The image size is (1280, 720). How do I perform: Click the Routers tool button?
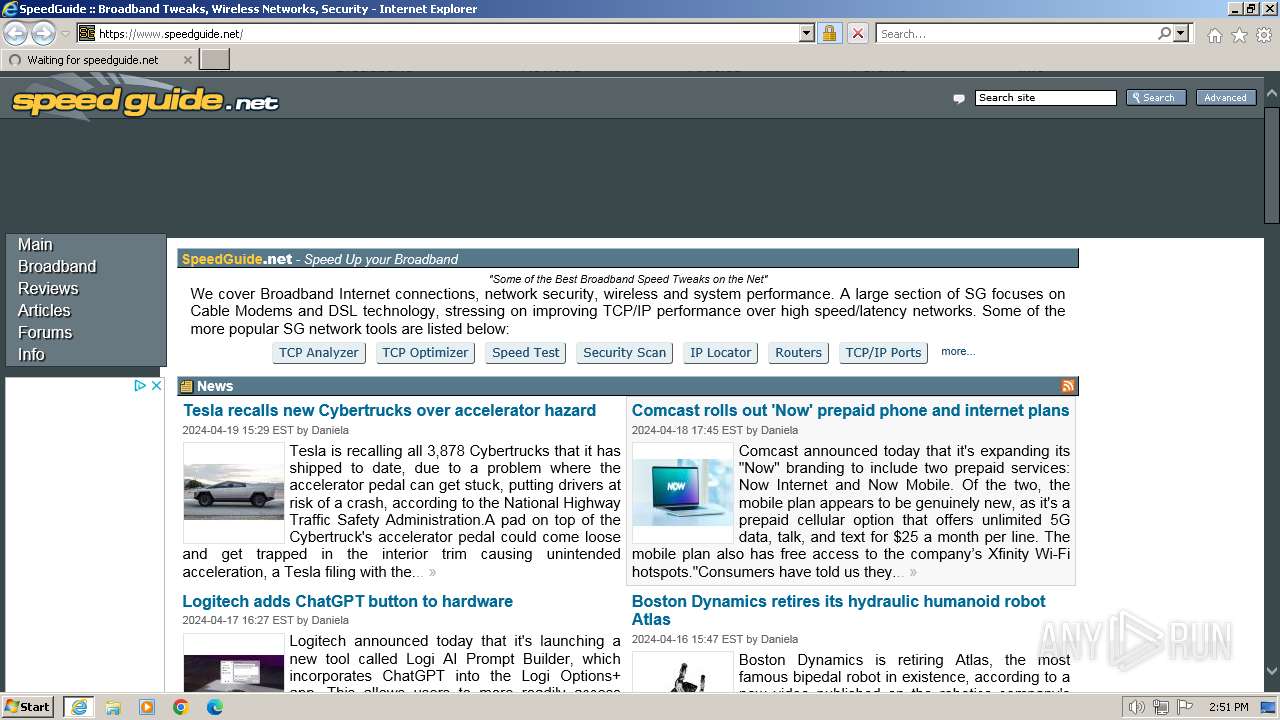[798, 353]
